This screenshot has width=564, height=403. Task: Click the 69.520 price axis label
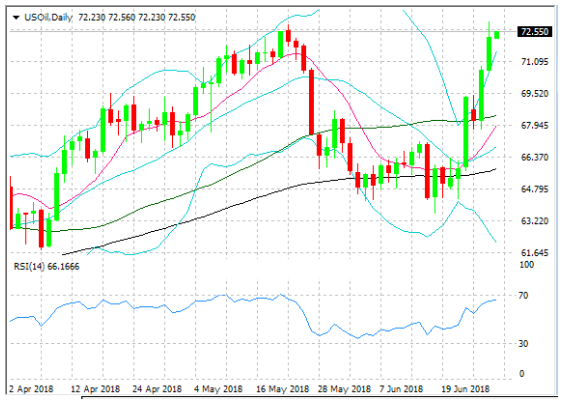[x=535, y=94]
